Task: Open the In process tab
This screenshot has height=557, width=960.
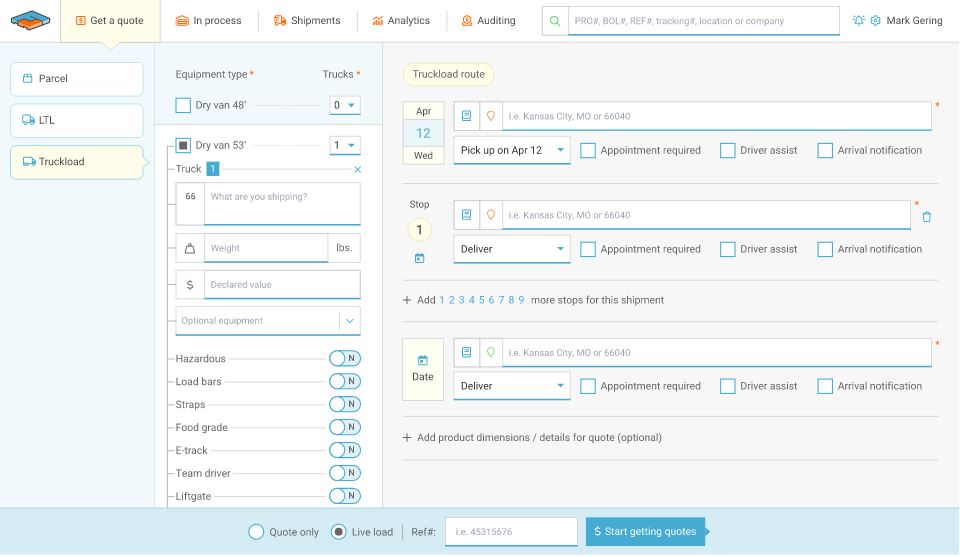Action: tap(209, 21)
